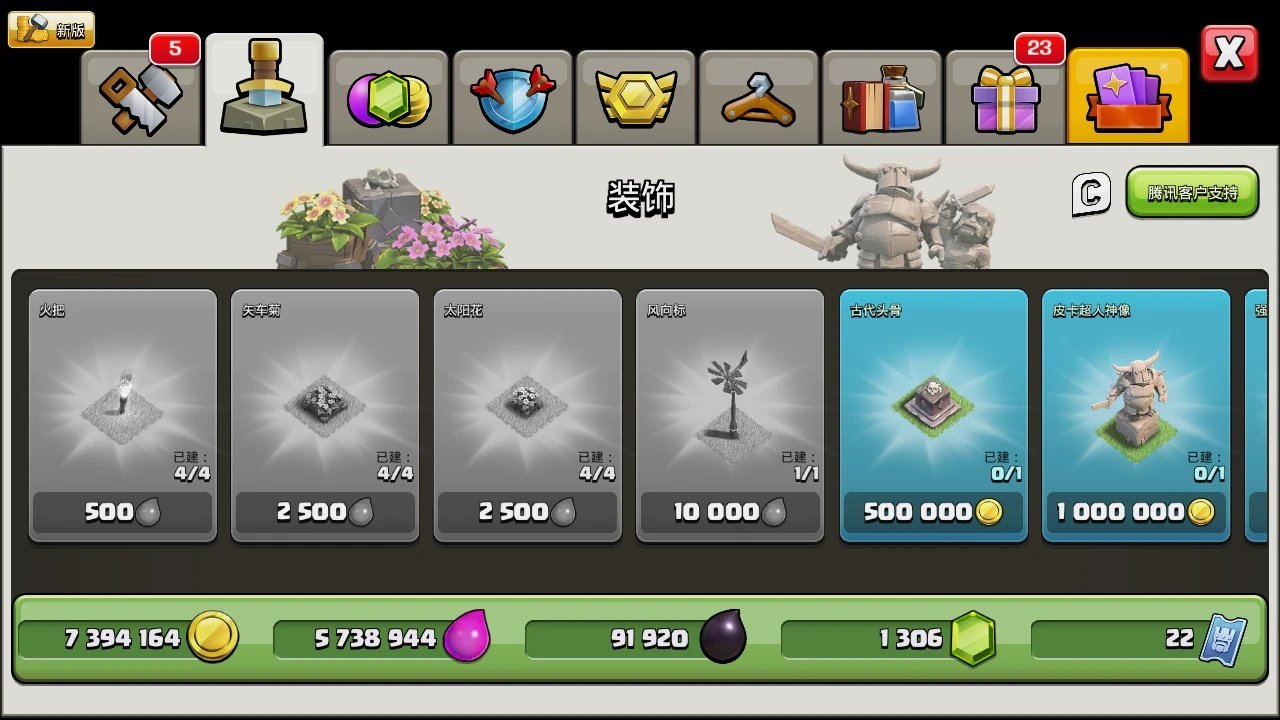Open the clothes hanger skins tab

(758, 96)
